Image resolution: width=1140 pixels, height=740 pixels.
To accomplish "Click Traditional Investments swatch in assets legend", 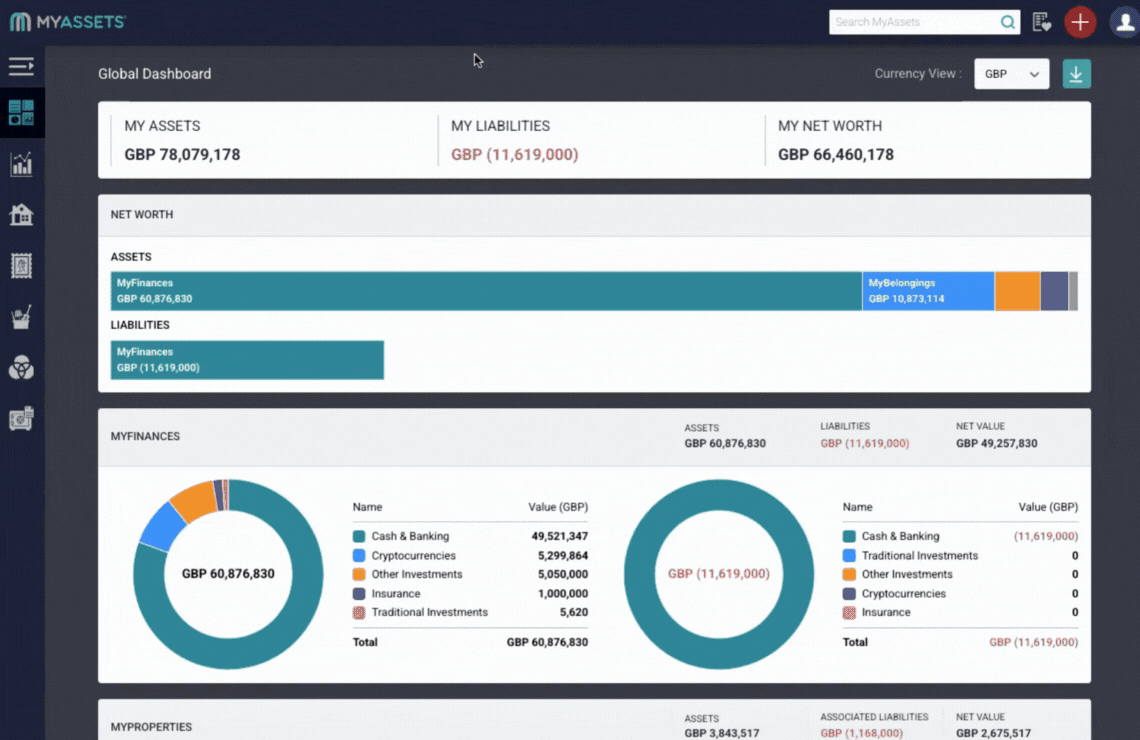I will tap(359, 613).
